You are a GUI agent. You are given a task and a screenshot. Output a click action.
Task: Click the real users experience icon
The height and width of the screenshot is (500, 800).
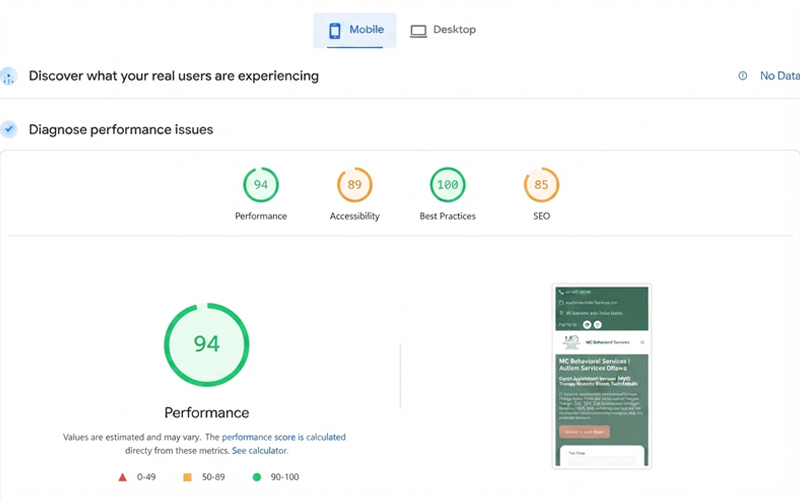8,77
